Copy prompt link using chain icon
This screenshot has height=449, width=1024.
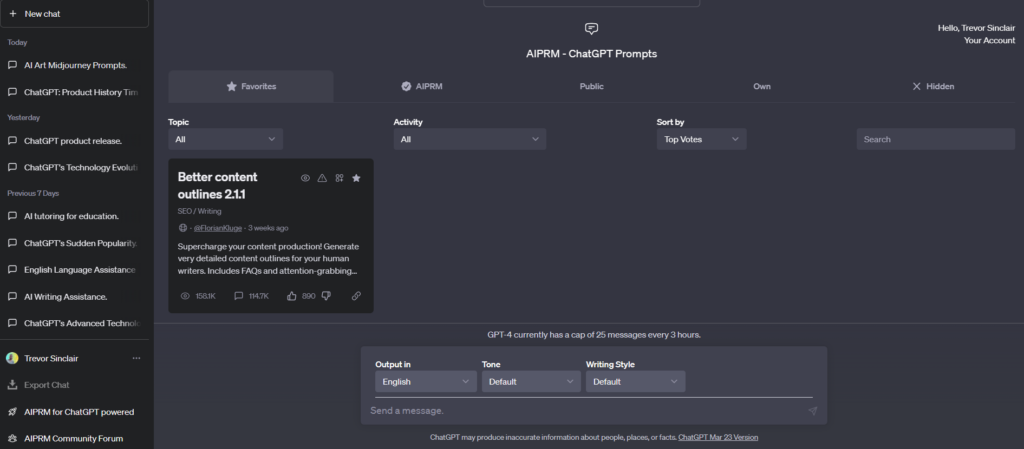click(356, 296)
